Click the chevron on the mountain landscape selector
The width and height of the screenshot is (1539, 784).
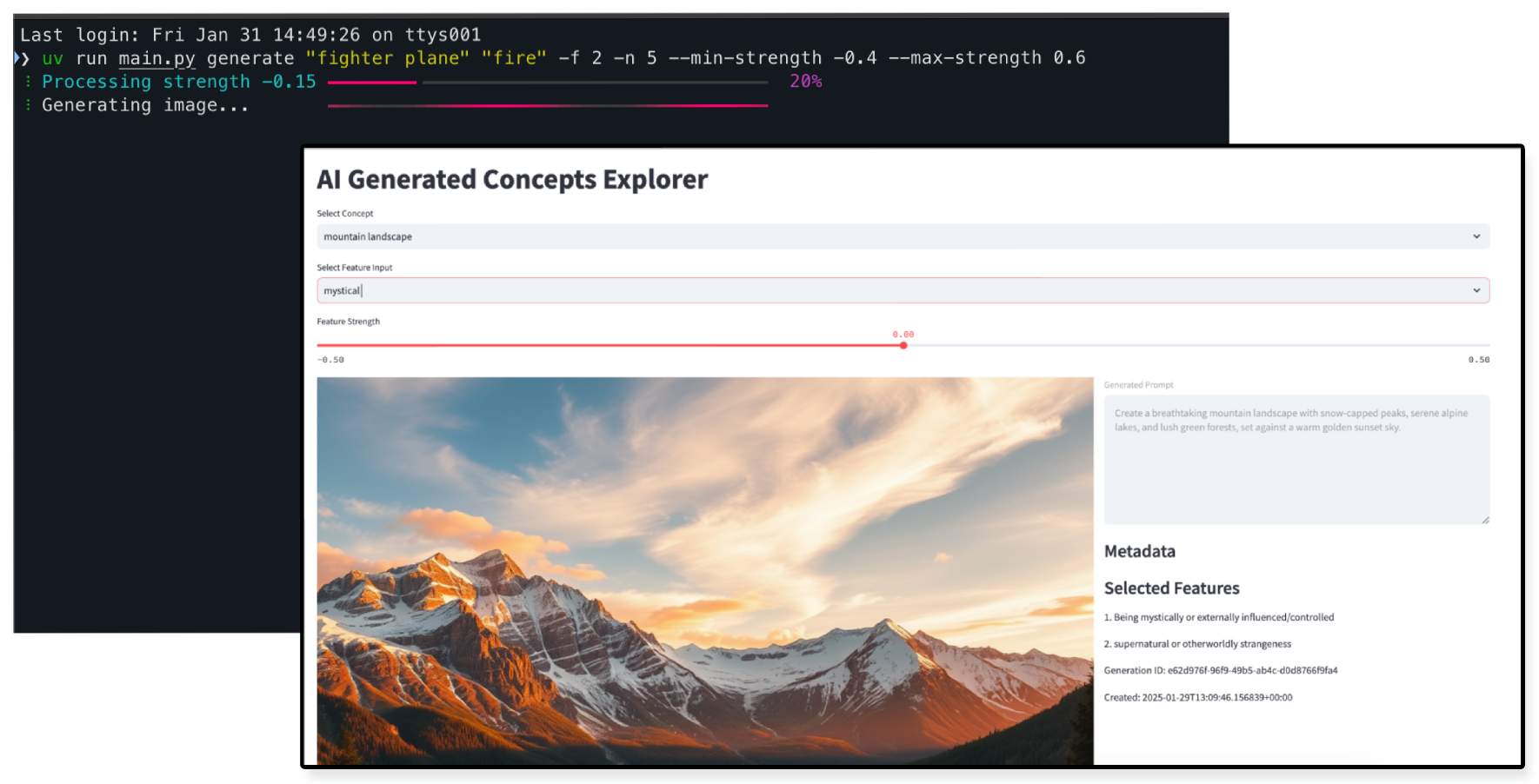pyautogui.click(x=1476, y=236)
